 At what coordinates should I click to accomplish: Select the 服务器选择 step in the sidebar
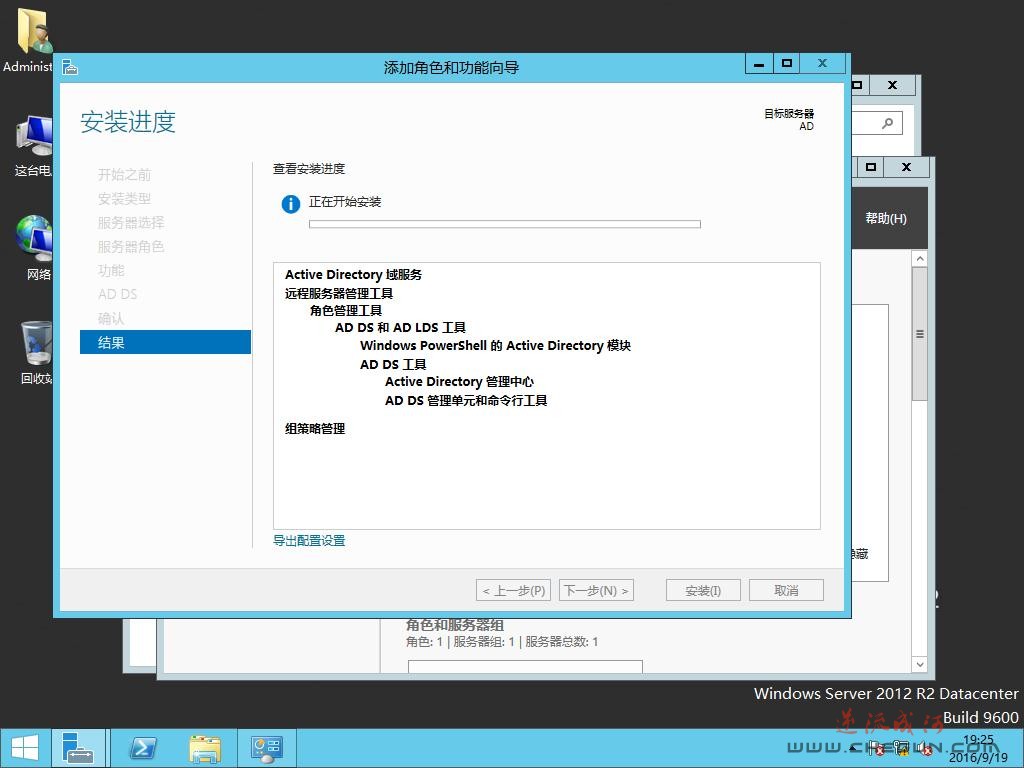pos(131,223)
